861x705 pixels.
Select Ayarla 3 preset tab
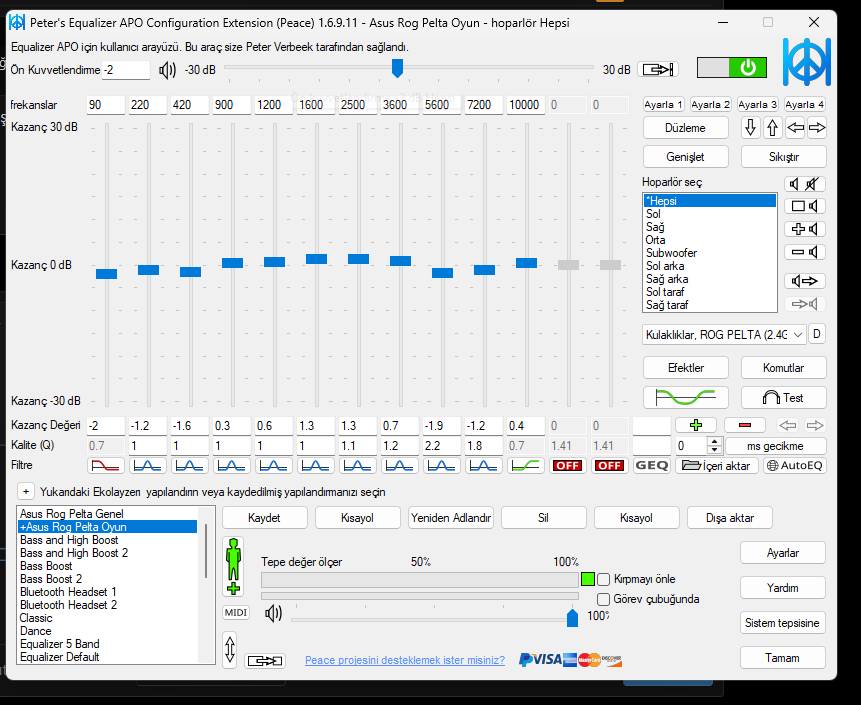click(x=757, y=104)
